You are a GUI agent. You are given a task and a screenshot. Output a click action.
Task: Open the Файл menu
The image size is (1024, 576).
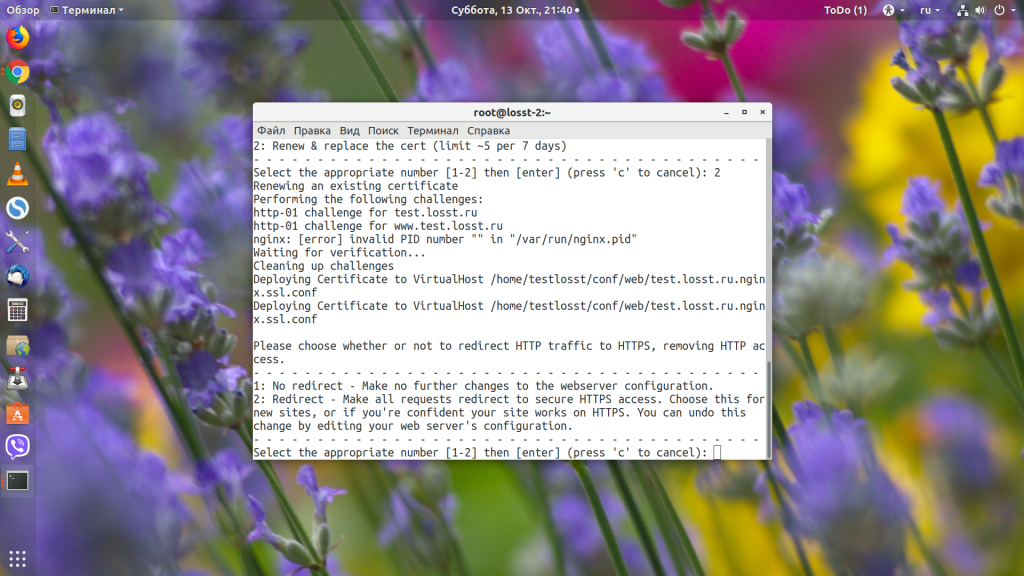pos(271,130)
